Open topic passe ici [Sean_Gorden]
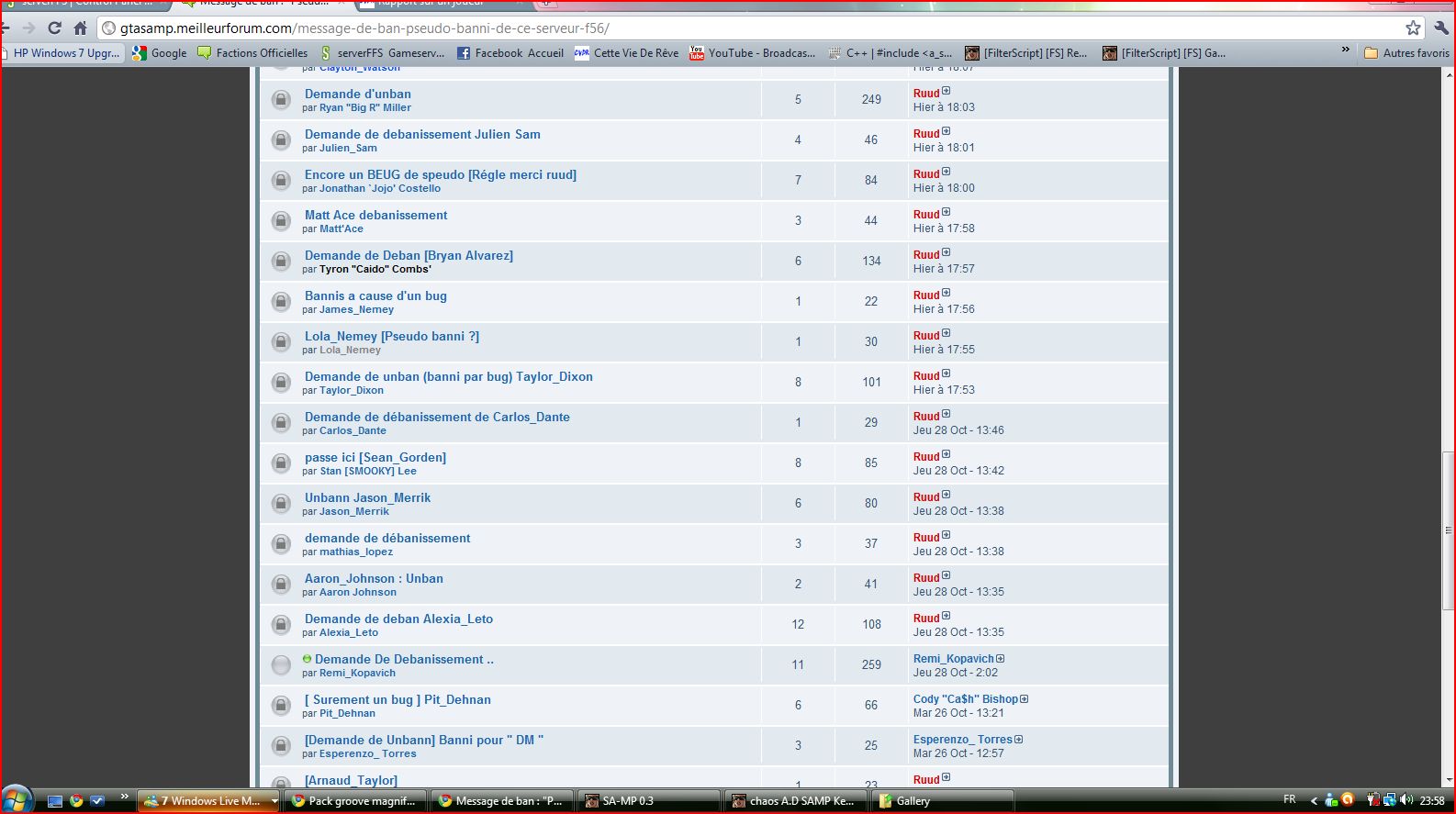The height and width of the screenshot is (814, 1456). click(x=375, y=457)
